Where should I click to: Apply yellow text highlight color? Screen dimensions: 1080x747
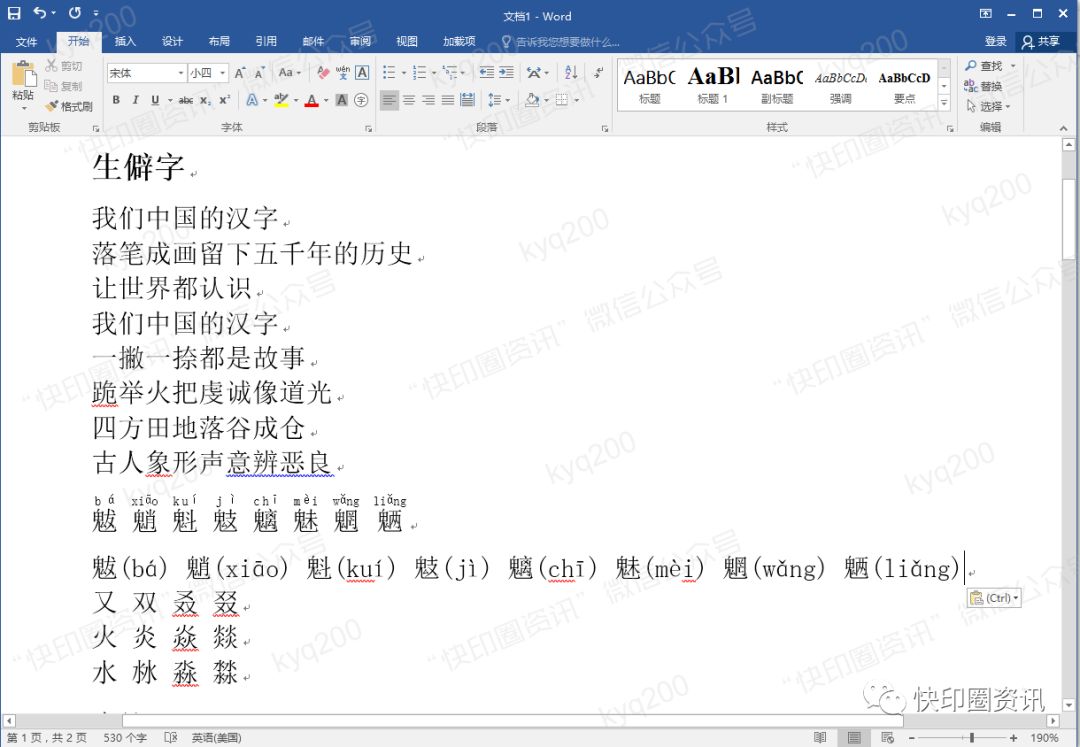point(281,100)
